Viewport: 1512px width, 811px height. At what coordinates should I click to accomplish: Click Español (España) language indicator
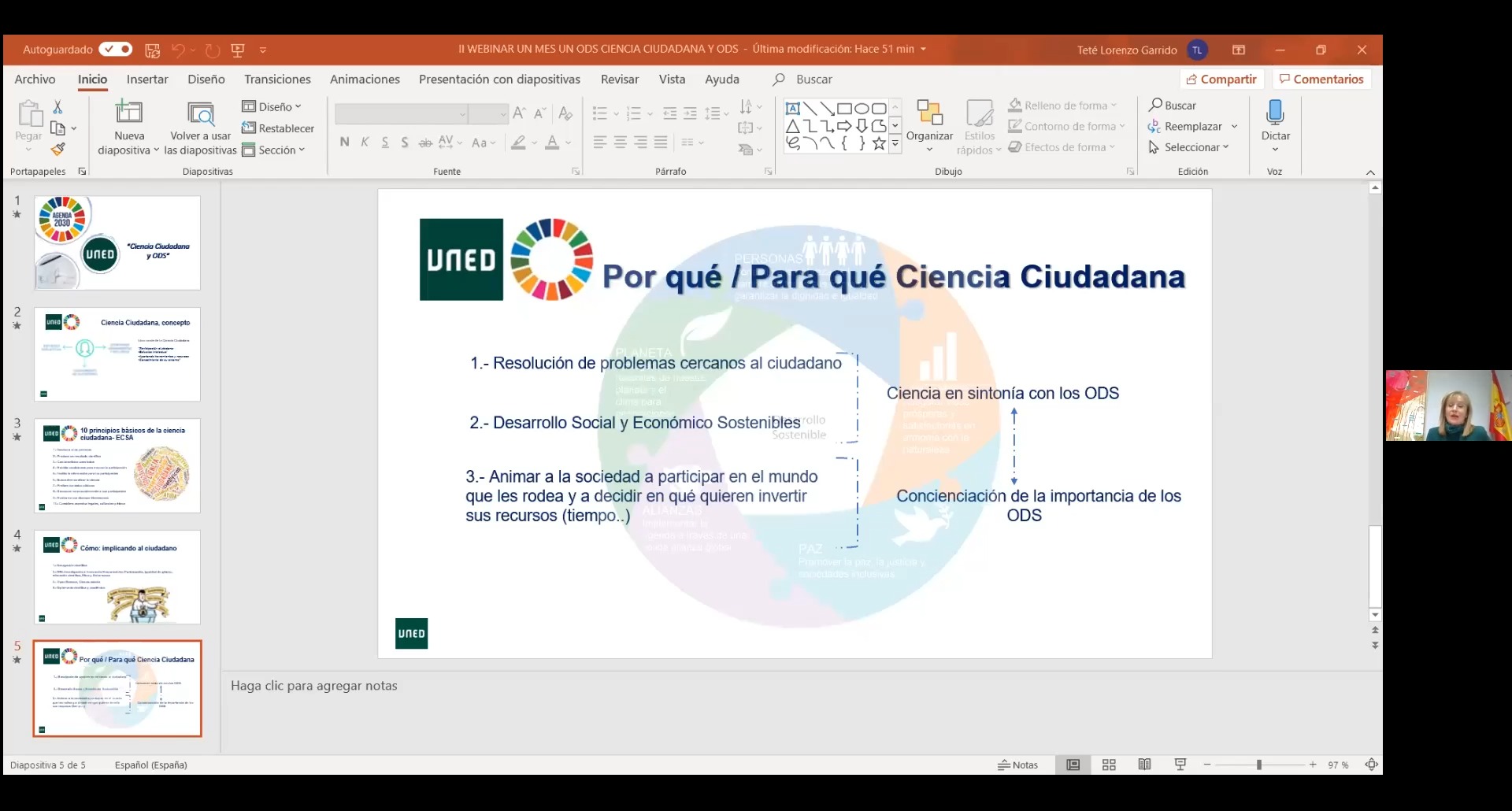pos(151,765)
